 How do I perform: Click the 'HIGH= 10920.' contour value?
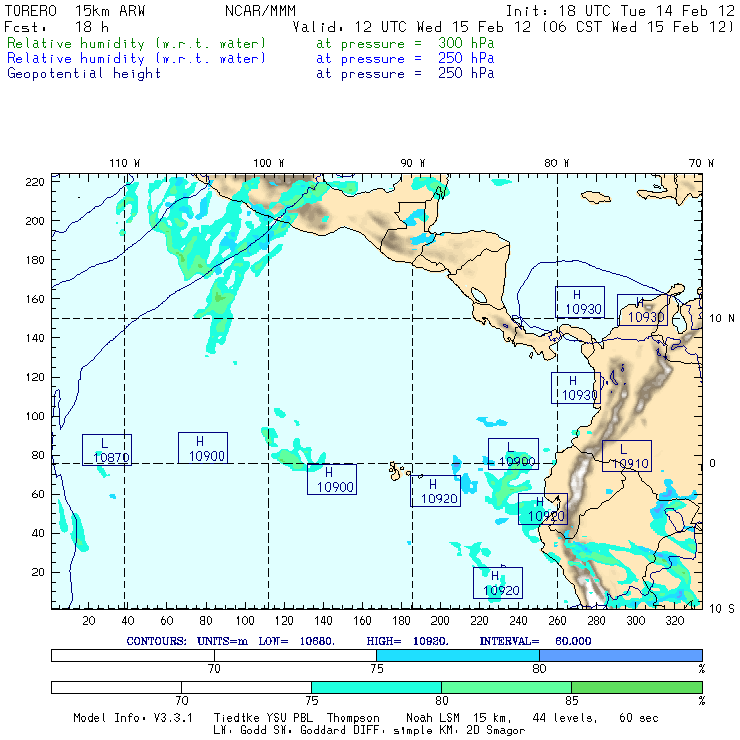tap(407, 641)
